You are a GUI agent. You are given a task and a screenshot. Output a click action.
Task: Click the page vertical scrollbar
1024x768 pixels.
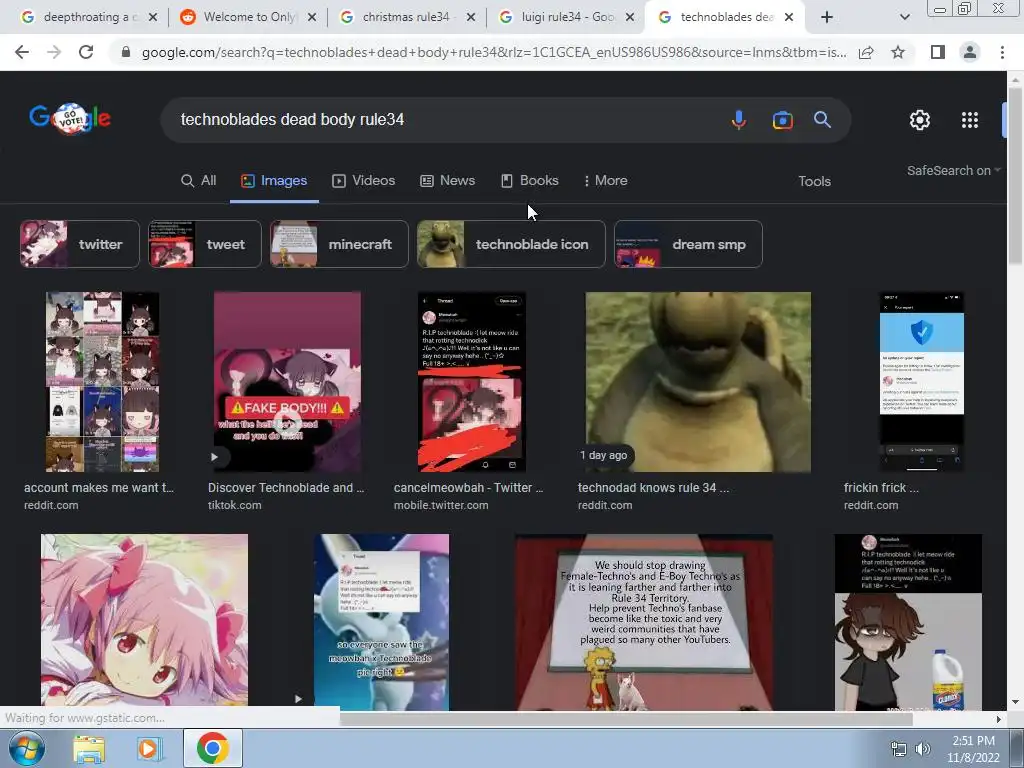coord(1015,176)
